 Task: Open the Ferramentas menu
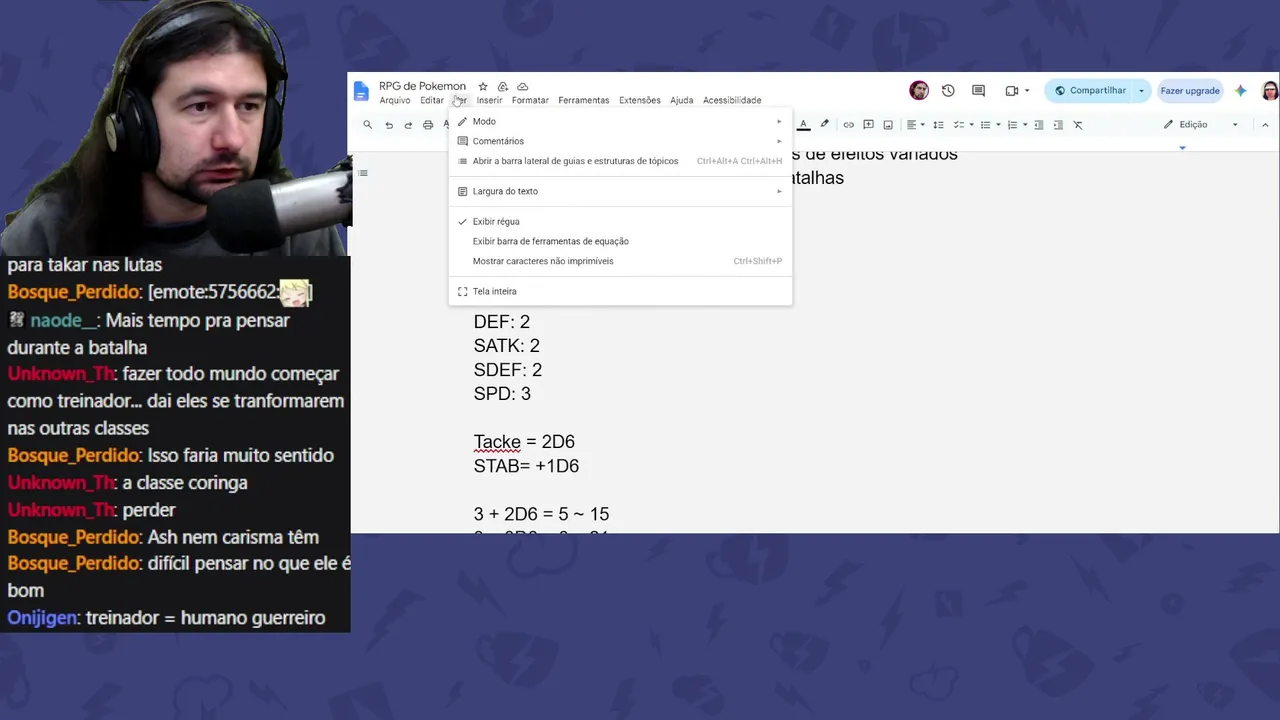point(584,100)
